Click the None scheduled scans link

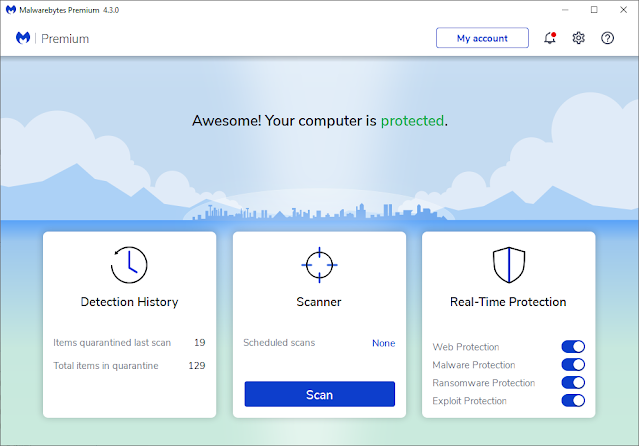point(383,343)
